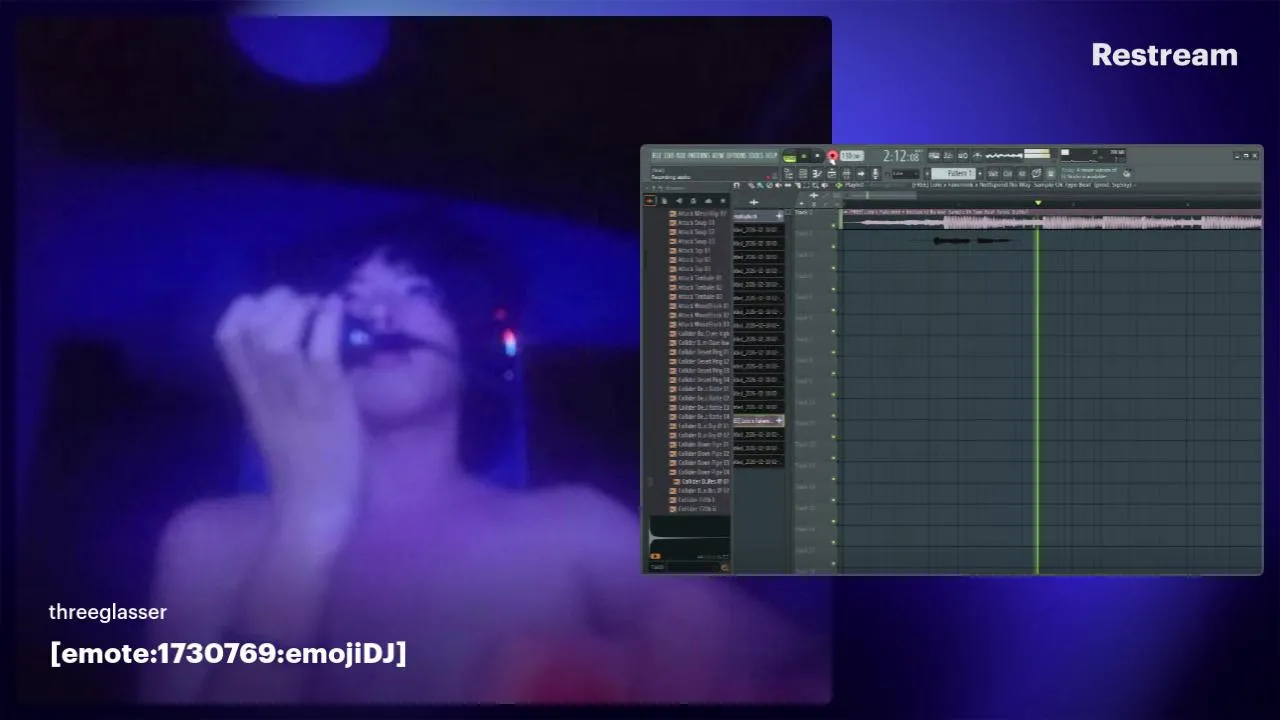
Task: Click the plus button beside Pattern 1
Action: (980, 173)
